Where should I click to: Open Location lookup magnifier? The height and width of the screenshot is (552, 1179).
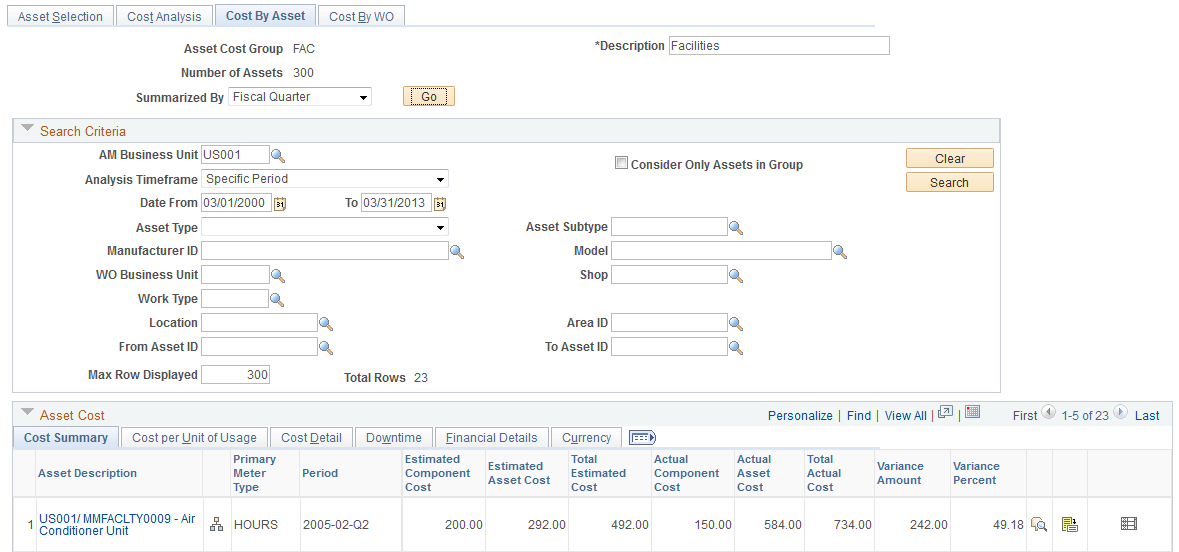pos(326,324)
